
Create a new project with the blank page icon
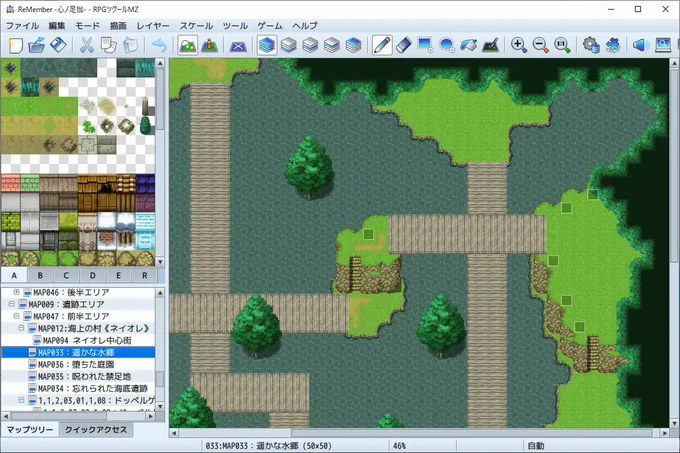click(15, 45)
